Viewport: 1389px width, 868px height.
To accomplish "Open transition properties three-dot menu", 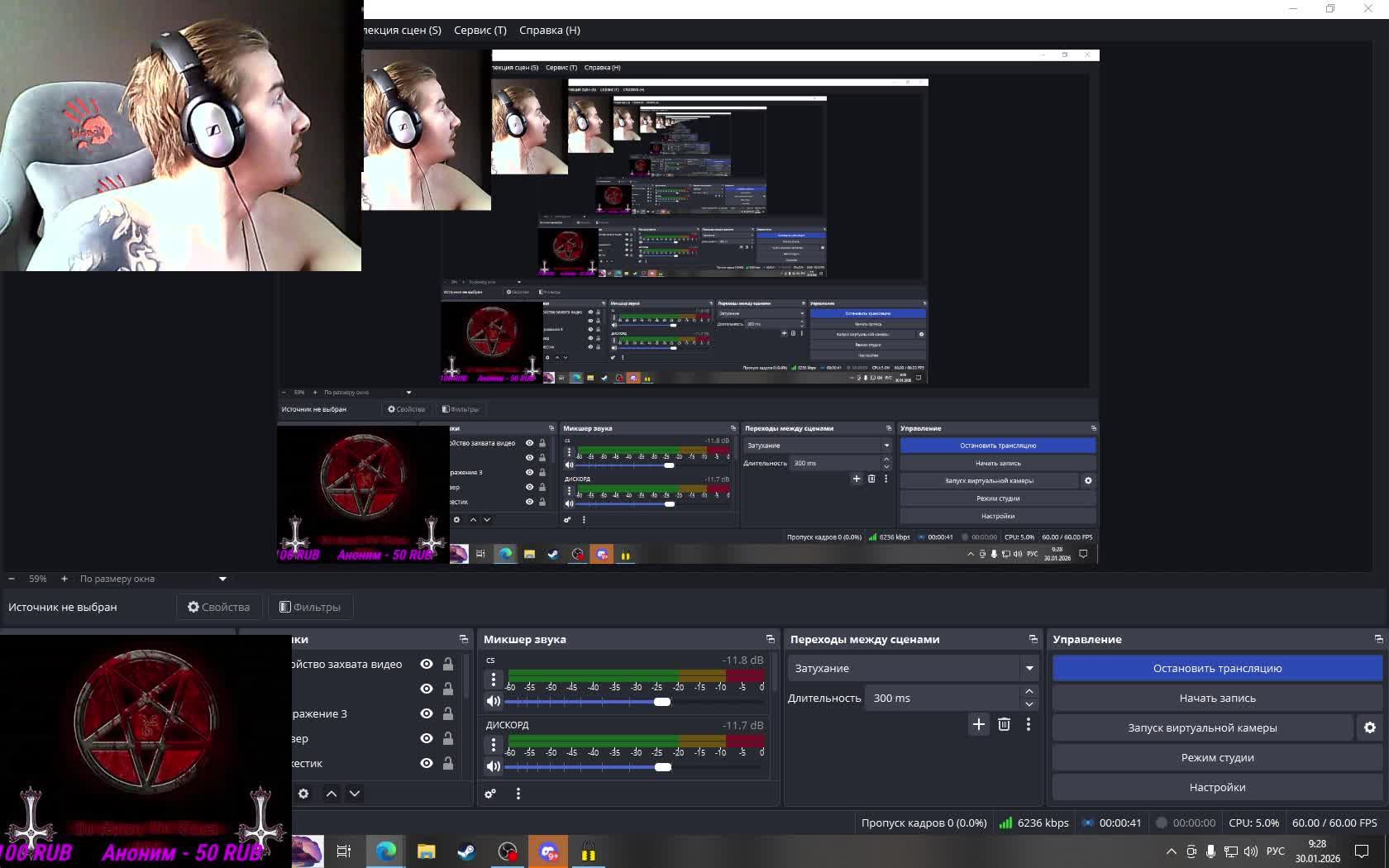I will click(x=1028, y=724).
